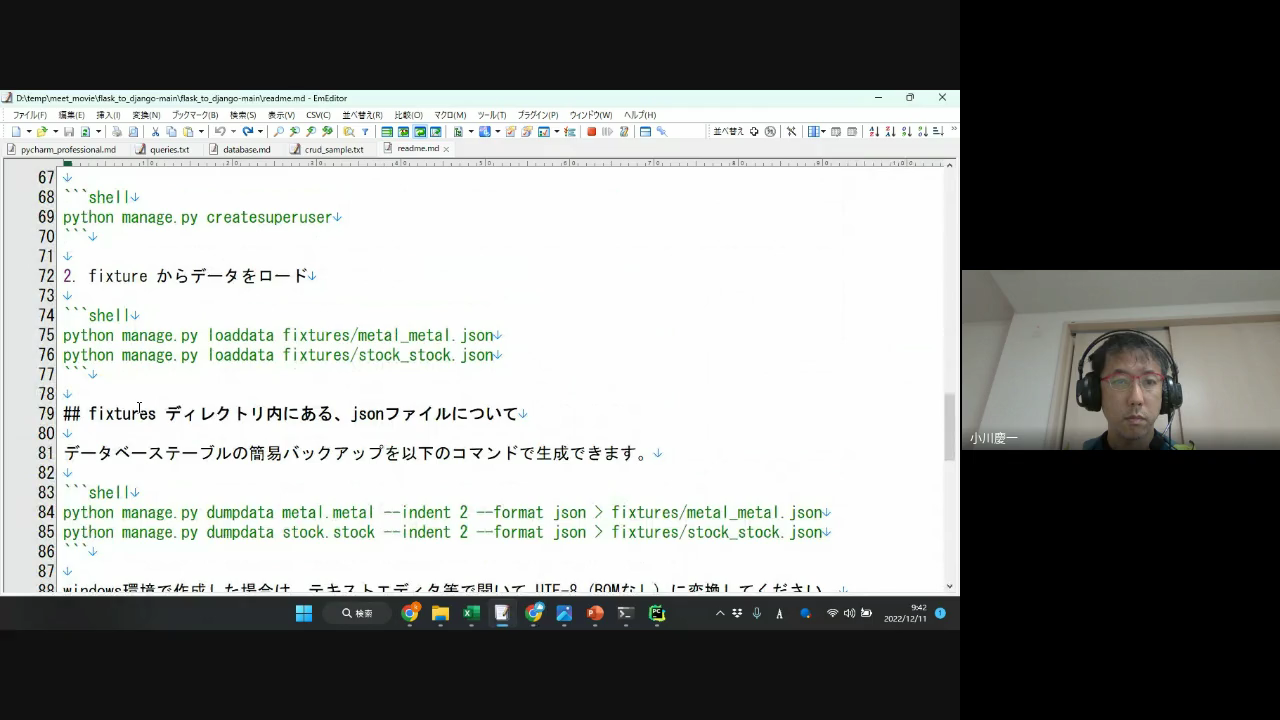1280x720 pixels.
Task: Click the red record macro icon
Action: [x=591, y=132]
